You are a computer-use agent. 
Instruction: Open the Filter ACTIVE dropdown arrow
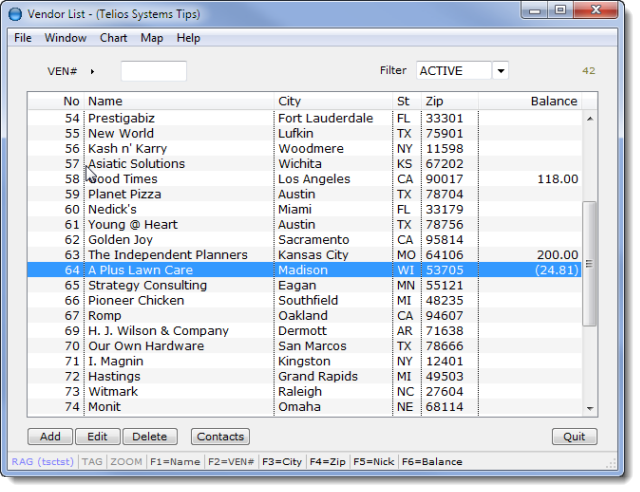coord(500,71)
